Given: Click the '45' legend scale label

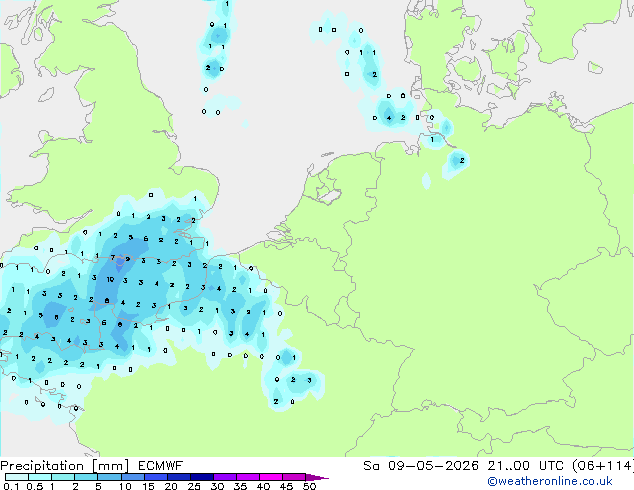Looking at the screenshot, I should coord(287,486).
